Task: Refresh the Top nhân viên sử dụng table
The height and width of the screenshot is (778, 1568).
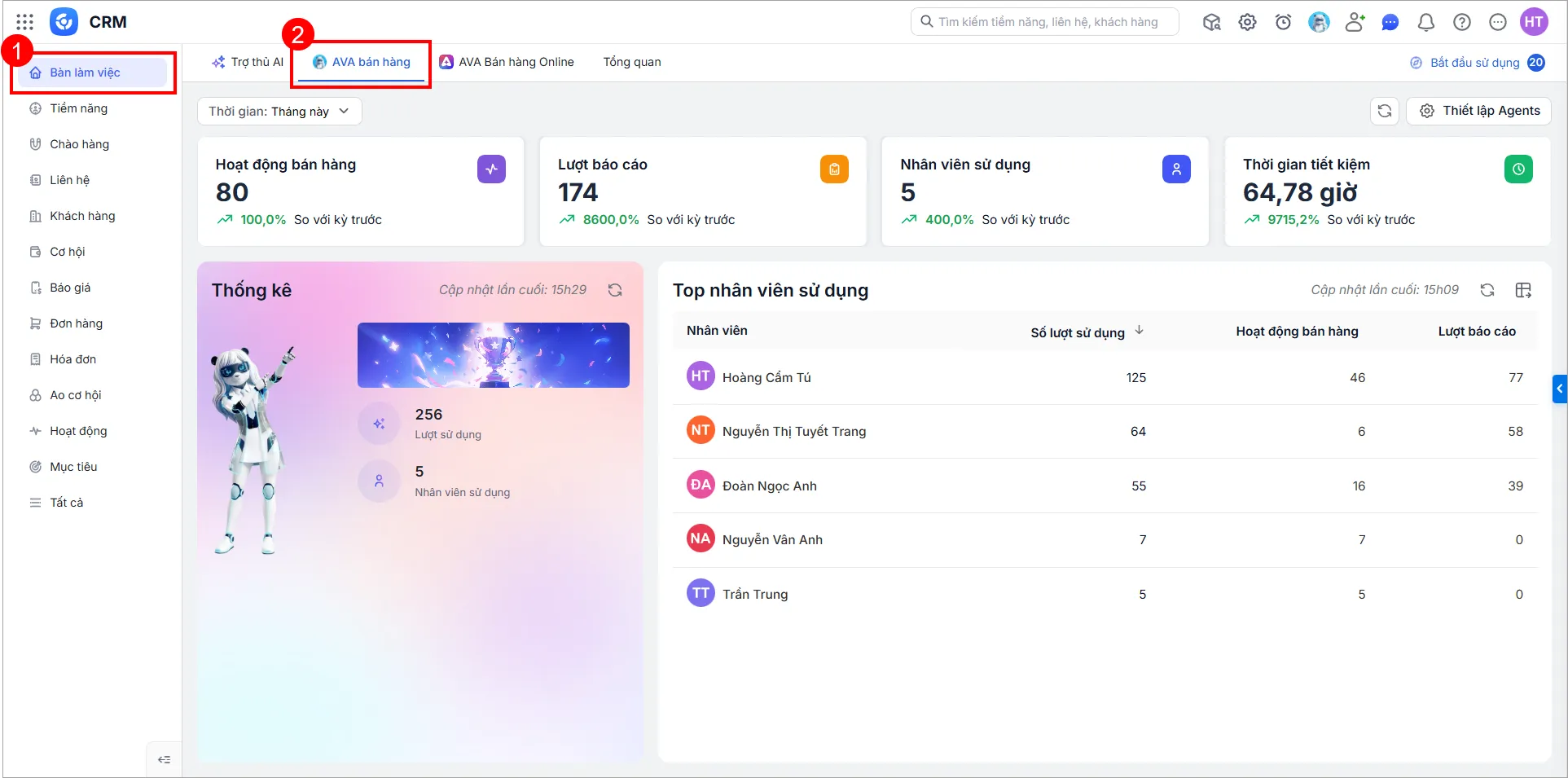Action: tap(1487, 290)
